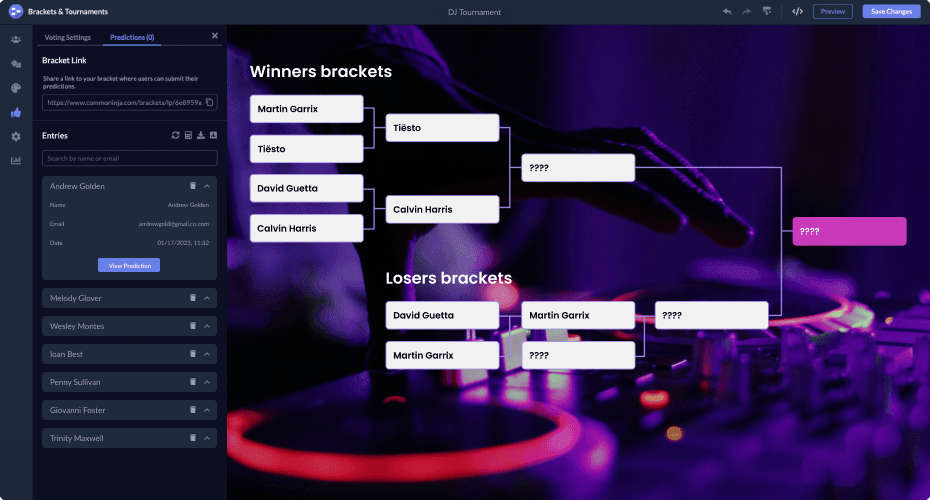
Task: Select the Predictions (0) tab
Action: [132, 37]
